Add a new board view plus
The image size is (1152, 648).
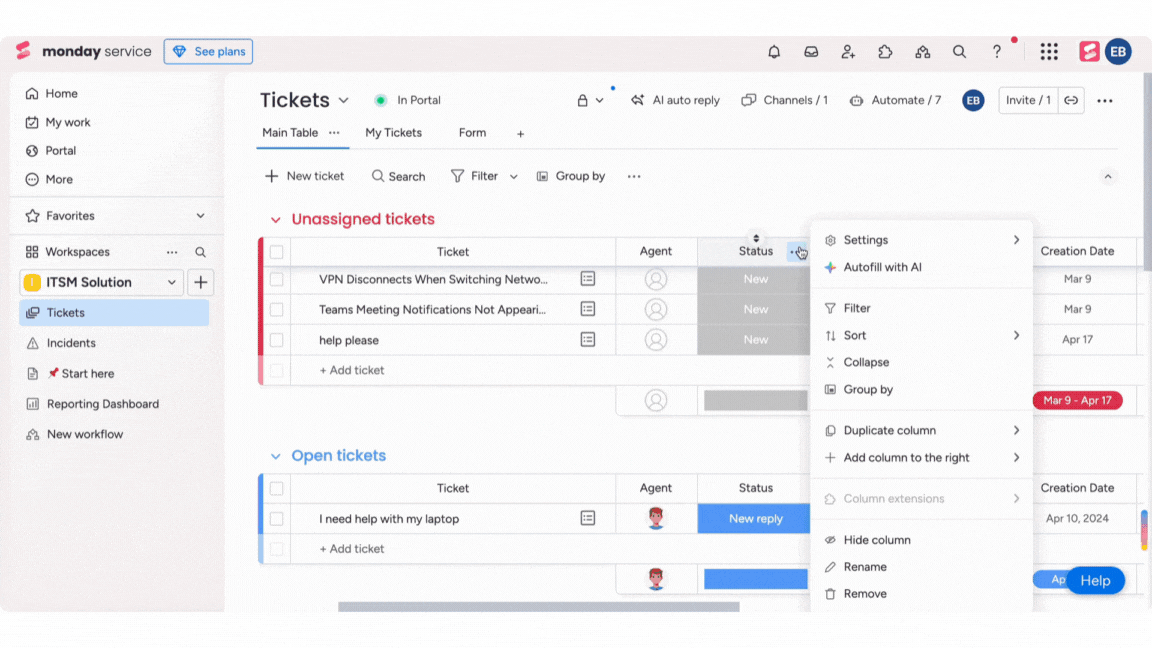point(520,134)
